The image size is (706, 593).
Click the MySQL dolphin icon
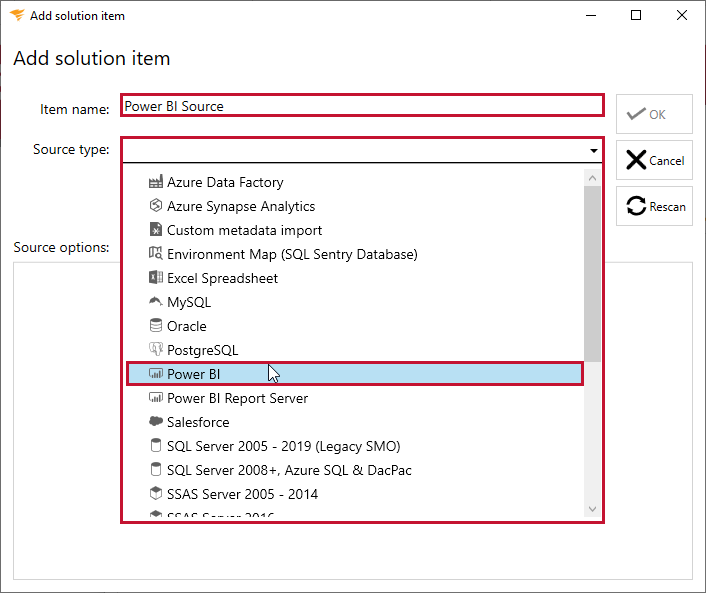pos(155,301)
